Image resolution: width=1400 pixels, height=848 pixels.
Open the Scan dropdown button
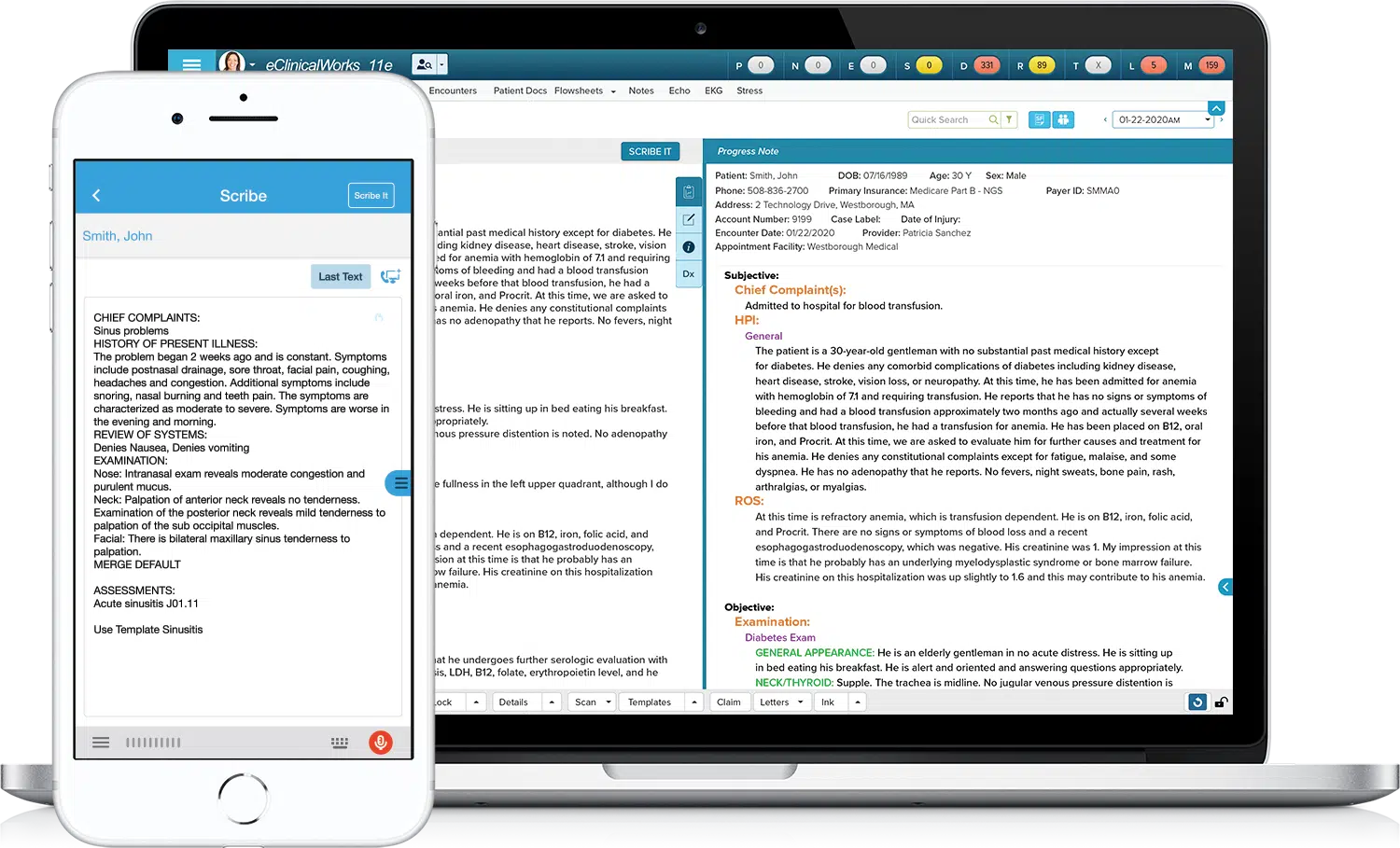click(592, 702)
